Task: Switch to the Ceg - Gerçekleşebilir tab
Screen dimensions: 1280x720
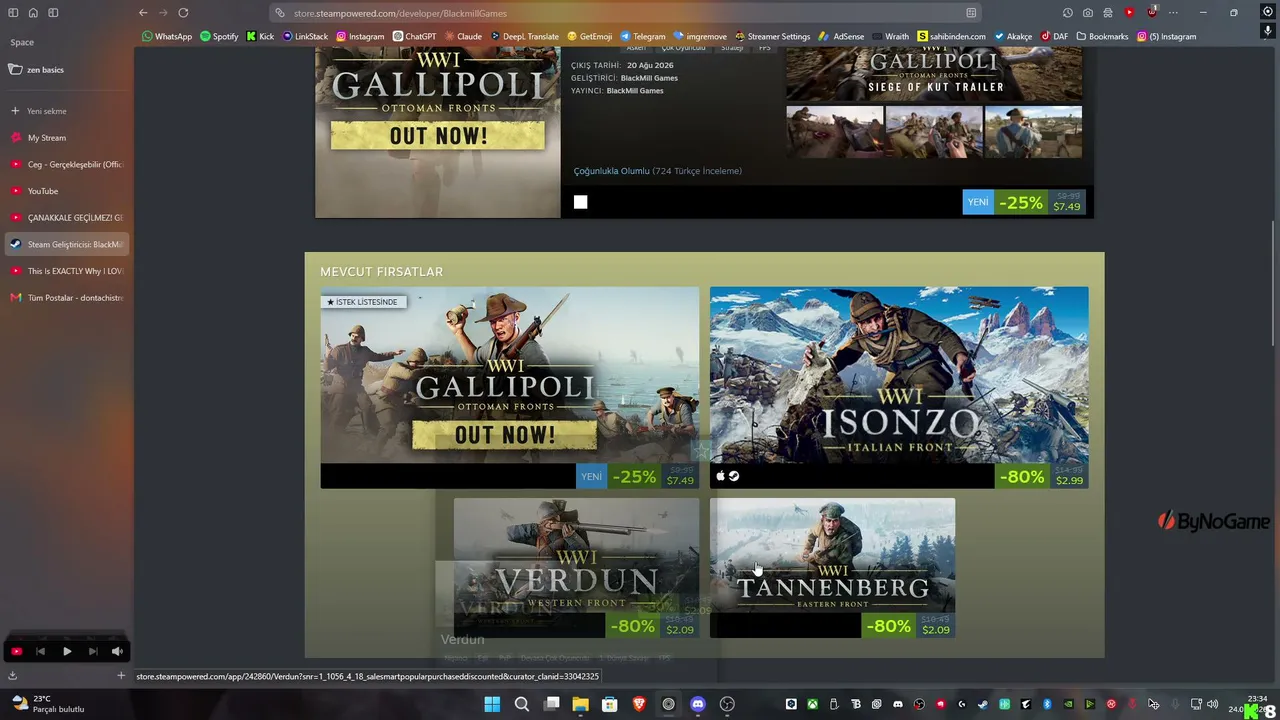Action: (67, 164)
